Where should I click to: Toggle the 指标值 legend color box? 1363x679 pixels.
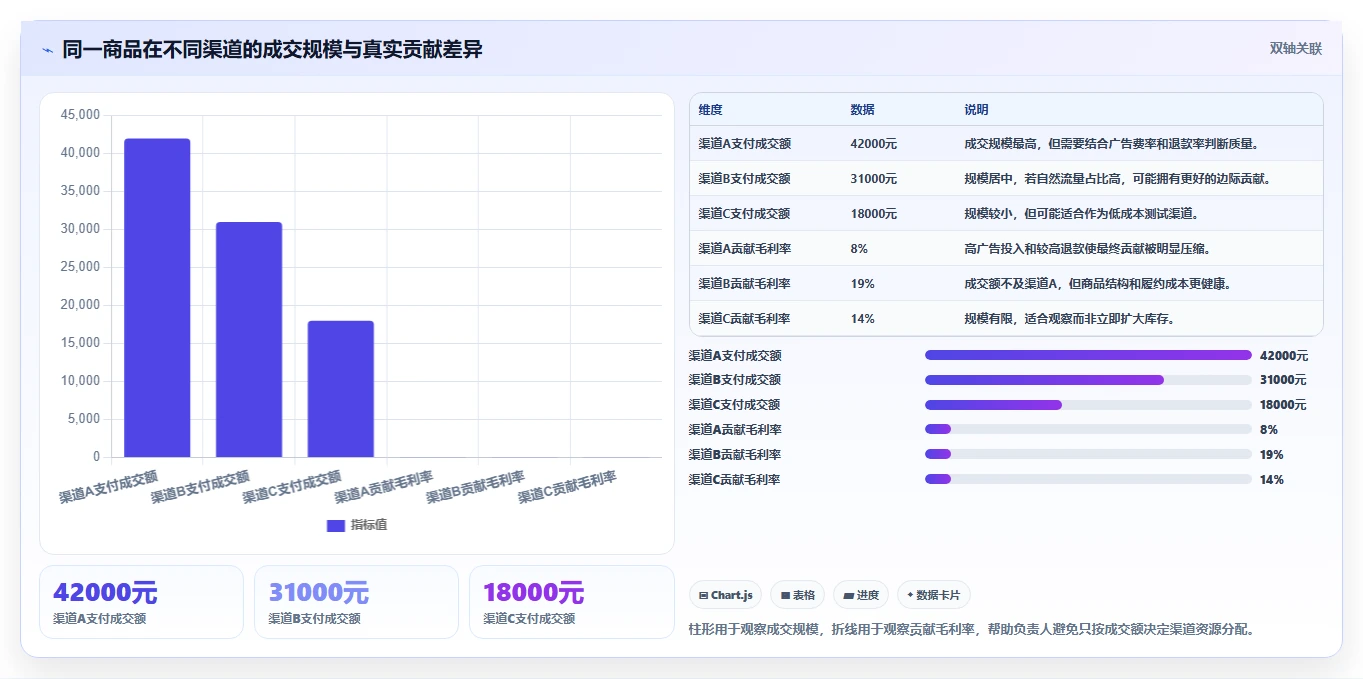(x=336, y=525)
